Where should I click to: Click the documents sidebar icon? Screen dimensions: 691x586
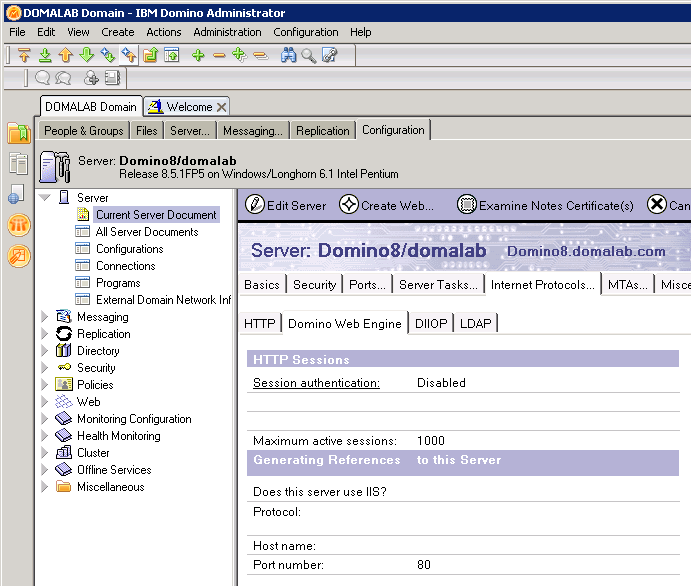[19, 163]
